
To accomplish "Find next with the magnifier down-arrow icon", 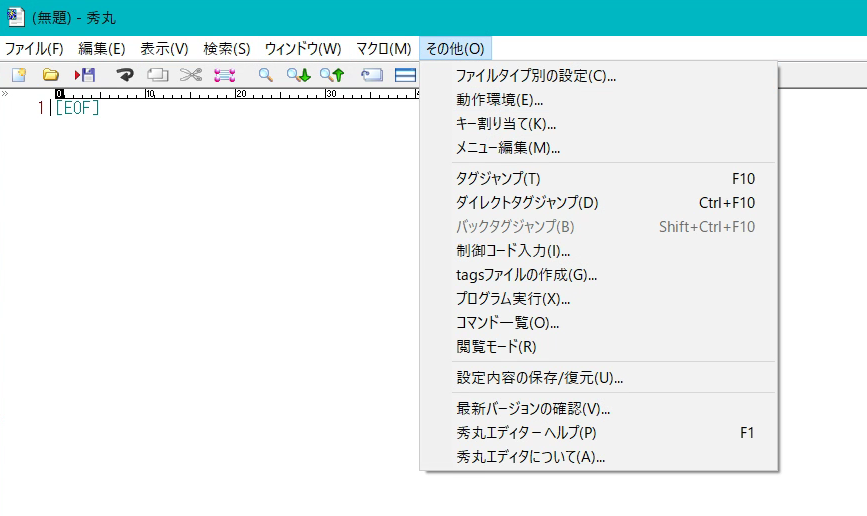I will (299, 75).
